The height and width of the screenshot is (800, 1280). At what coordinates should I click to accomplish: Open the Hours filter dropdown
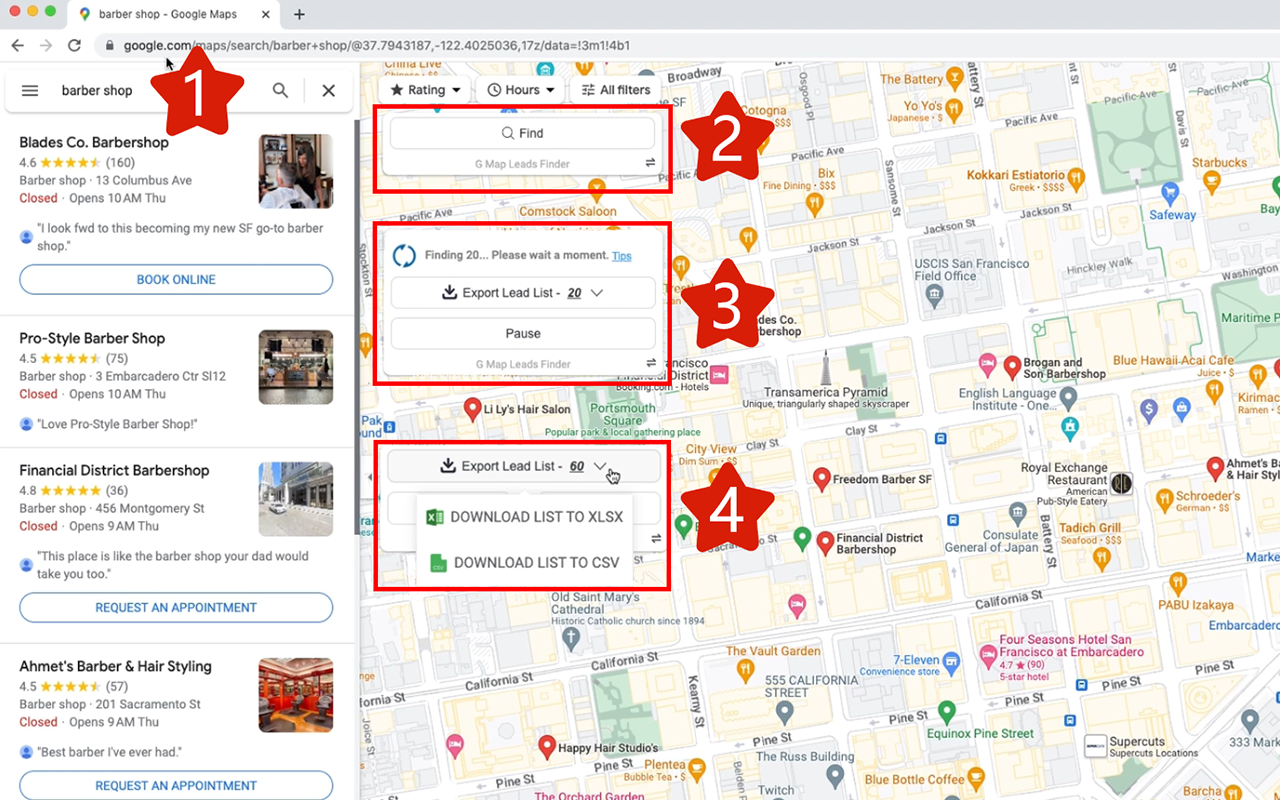point(519,89)
